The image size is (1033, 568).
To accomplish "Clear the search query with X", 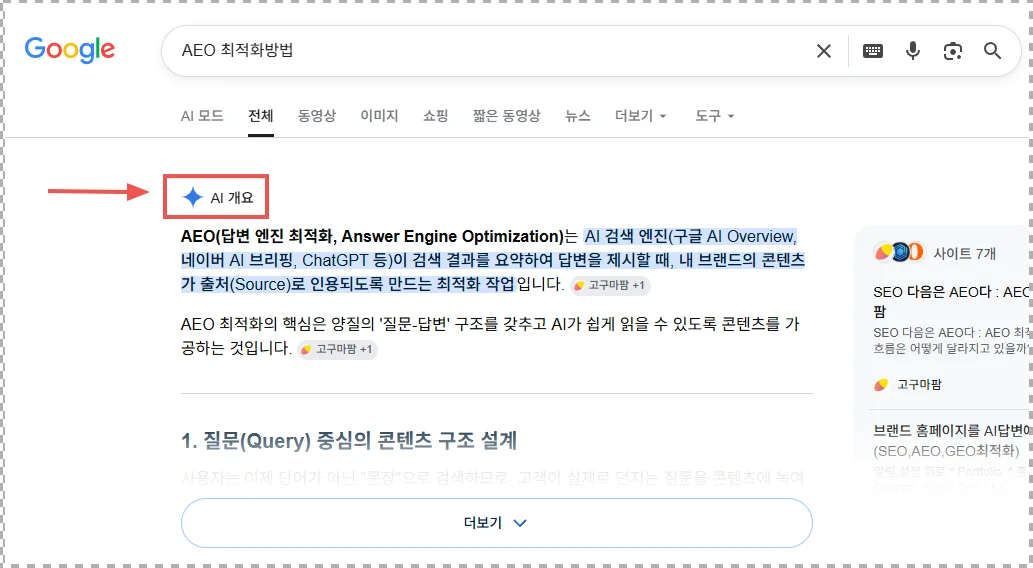I will coord(824,51).
